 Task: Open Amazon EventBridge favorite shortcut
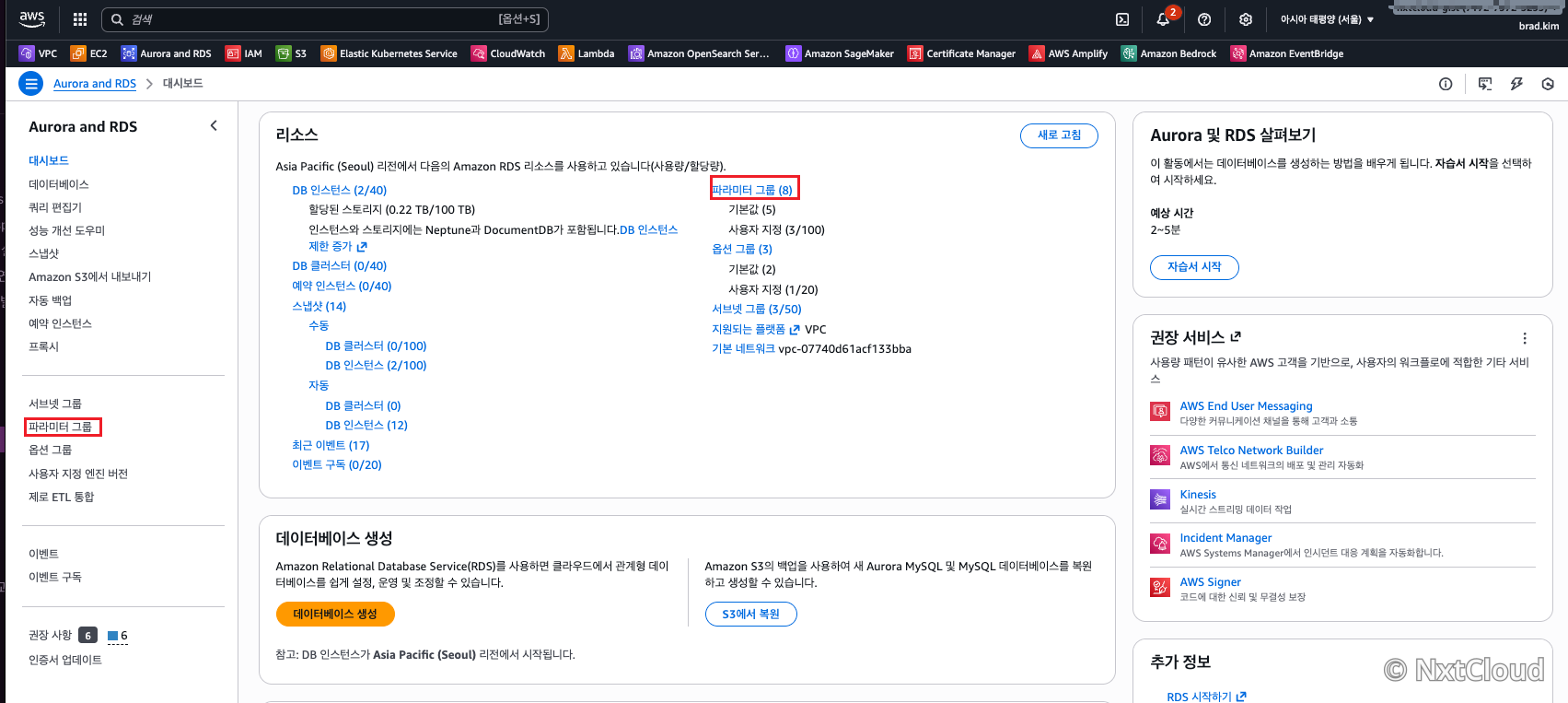pos(1286,53)
